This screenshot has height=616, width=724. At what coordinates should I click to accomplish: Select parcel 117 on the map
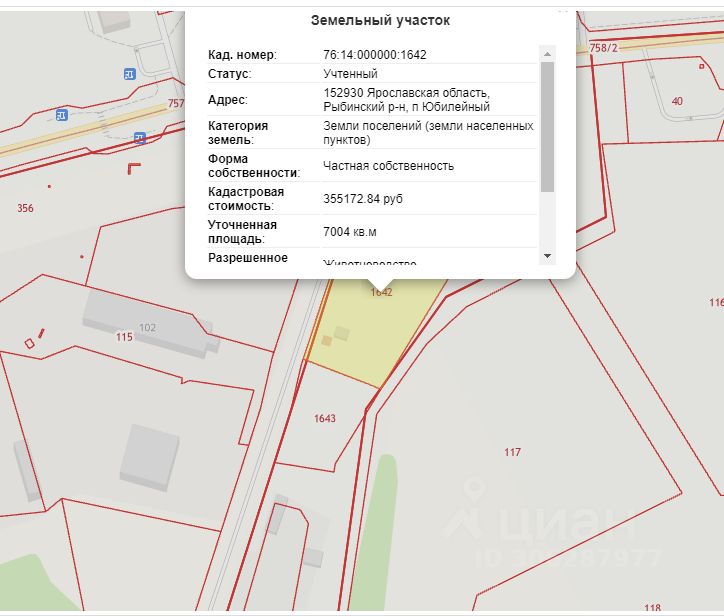click(x=512, y=452)
